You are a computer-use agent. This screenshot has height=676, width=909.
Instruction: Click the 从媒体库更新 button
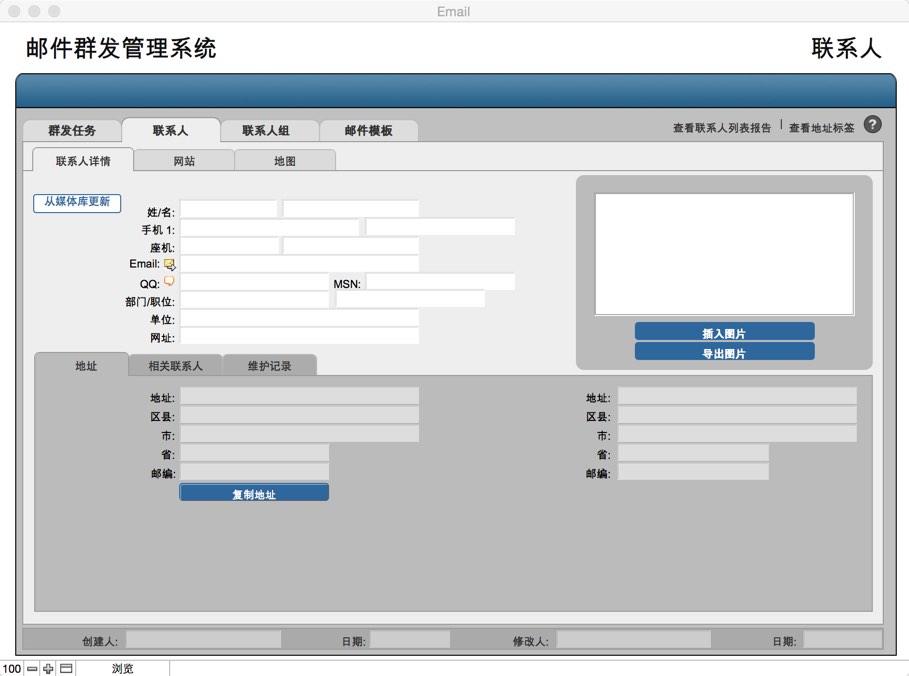click(77, 202)
